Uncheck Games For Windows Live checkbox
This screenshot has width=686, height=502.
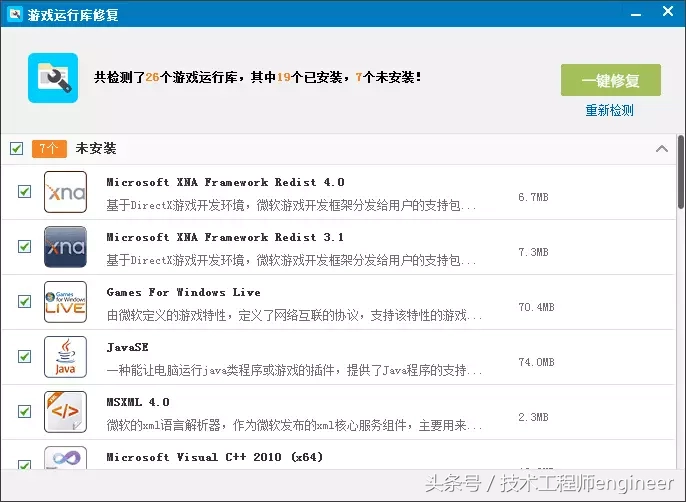pos(24,302)
